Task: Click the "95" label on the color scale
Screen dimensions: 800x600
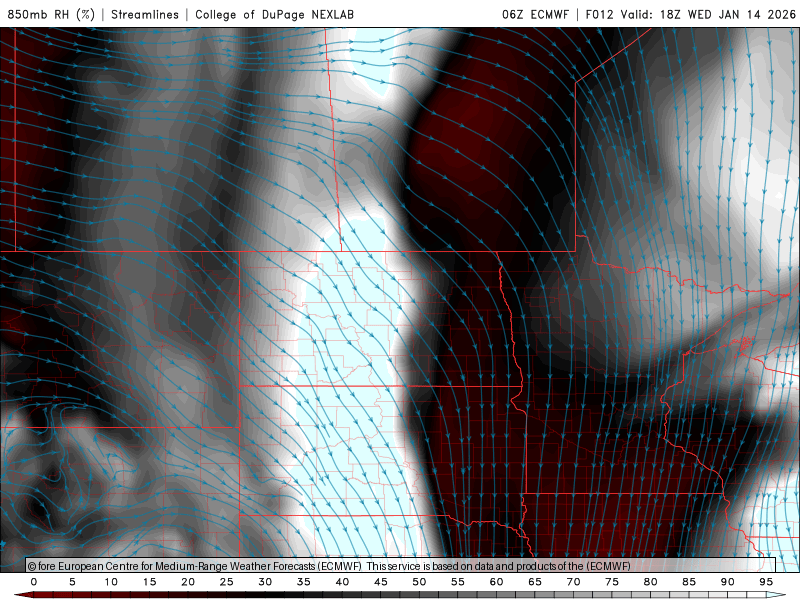Action: click(x=766, y=582)
